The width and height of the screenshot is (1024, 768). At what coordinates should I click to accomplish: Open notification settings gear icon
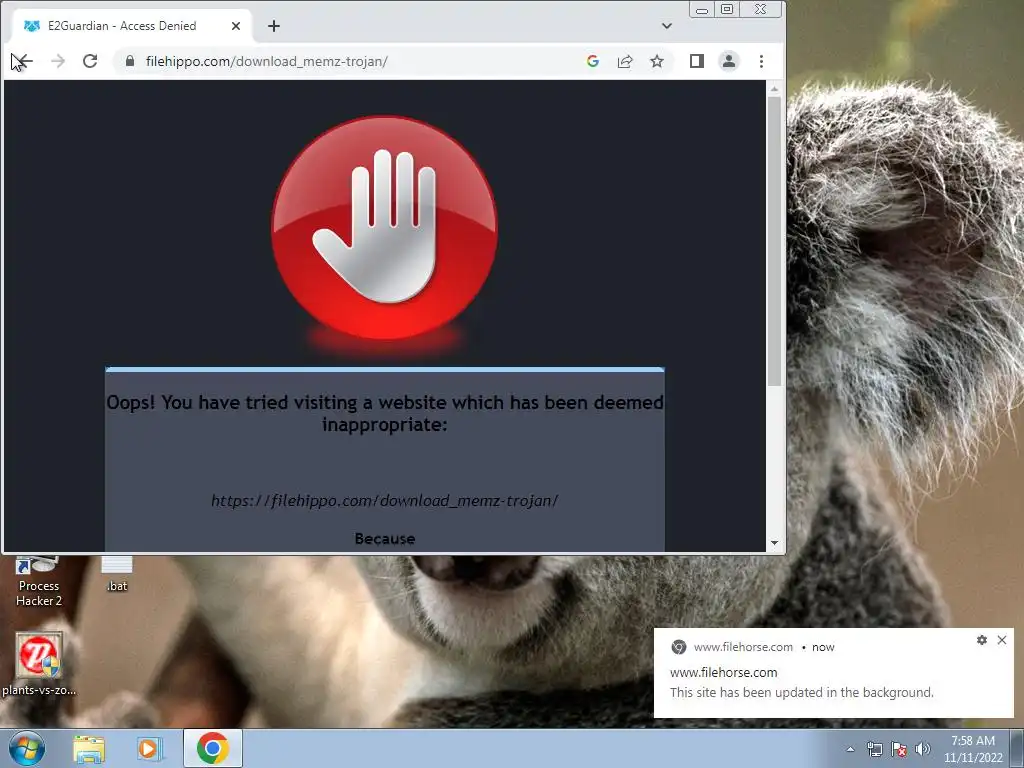pyautogui.click(x=982, y=640)
